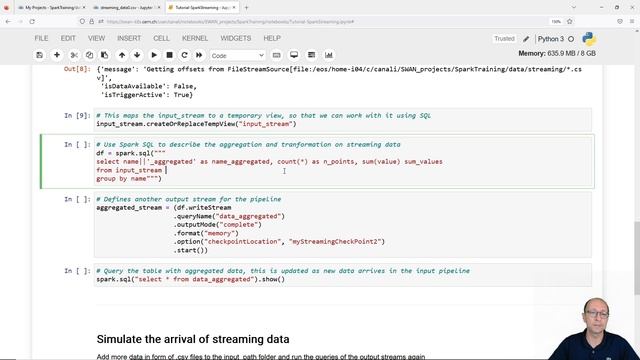Open the command palette keyboard icon
Viewport: 640px width, 360px height.
point(276,55)
